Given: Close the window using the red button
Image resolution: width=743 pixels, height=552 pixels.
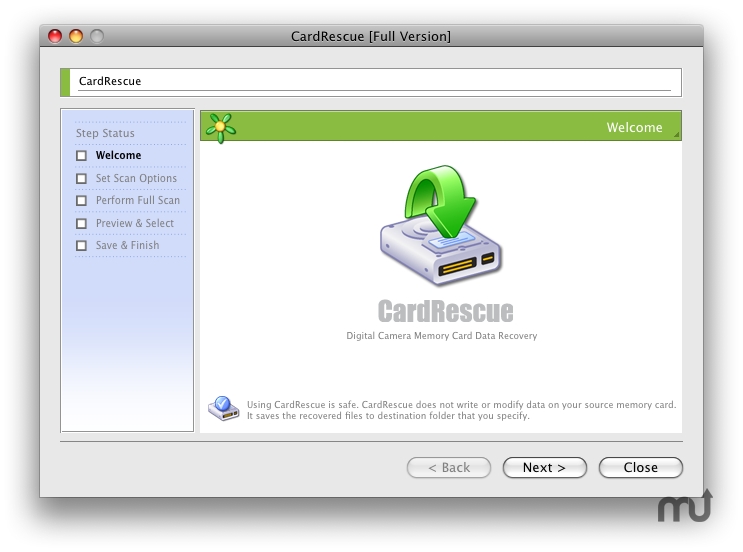Looking at the screenshot, I should [55, 36].
